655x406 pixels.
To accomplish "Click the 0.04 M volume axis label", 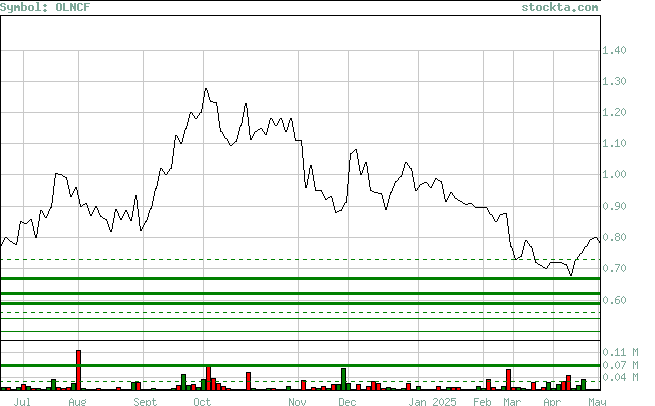I will click(620, 378).
